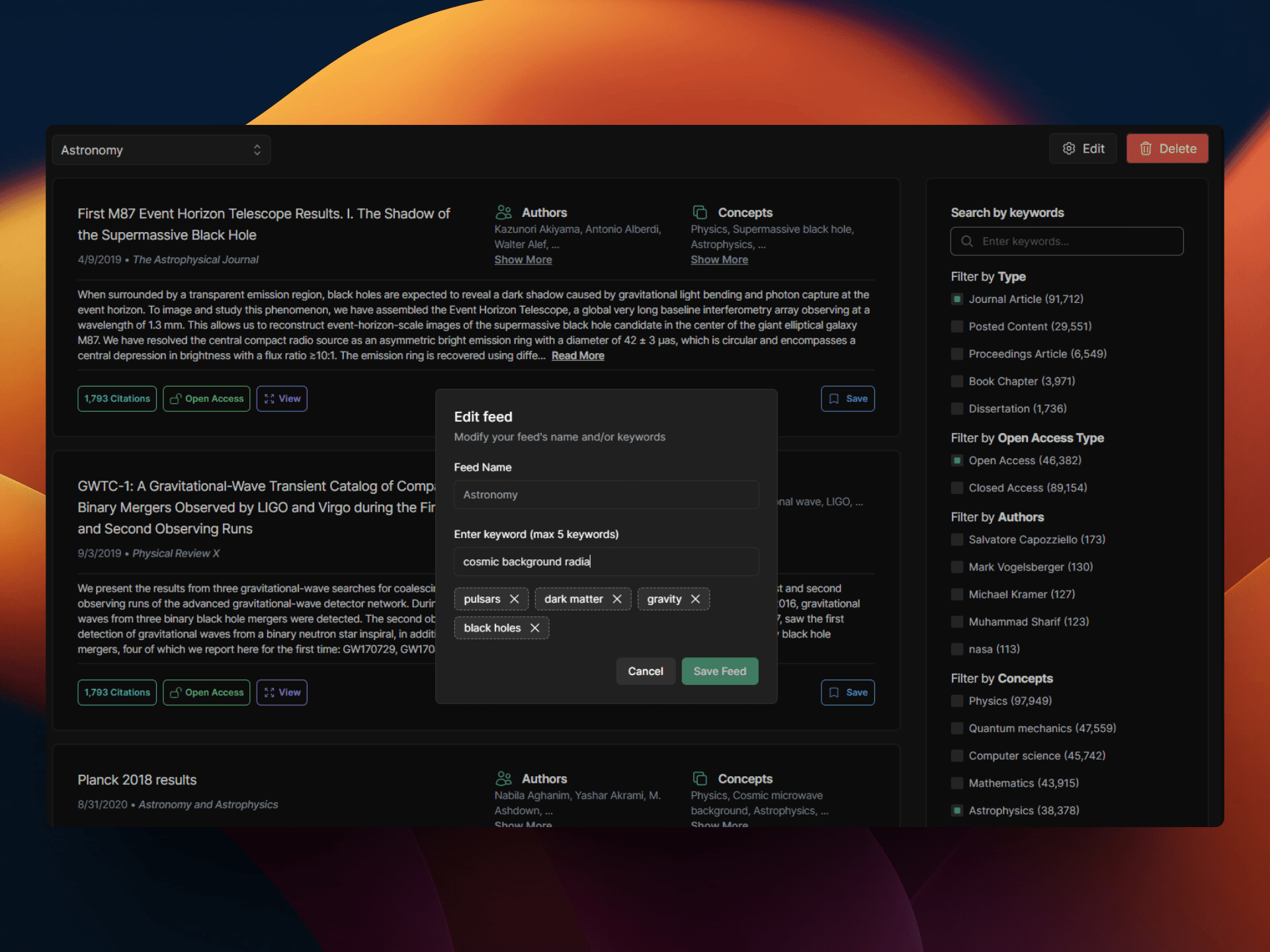Toggle the Journal Article type filter

pyautogui.click(x=957, y=299)
